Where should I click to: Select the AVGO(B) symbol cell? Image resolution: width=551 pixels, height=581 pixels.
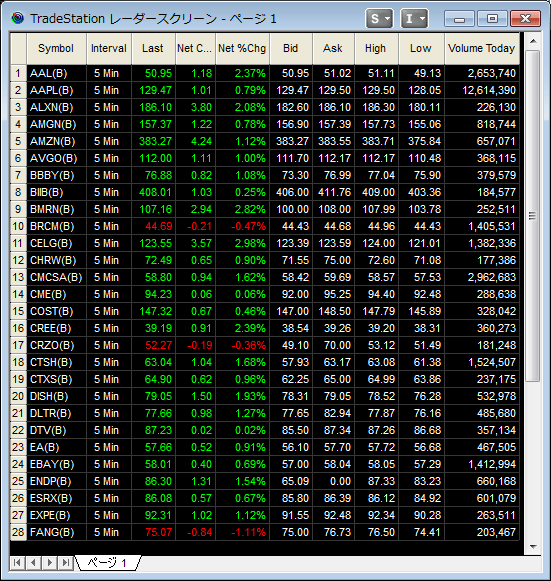click(x=56, y=159)
